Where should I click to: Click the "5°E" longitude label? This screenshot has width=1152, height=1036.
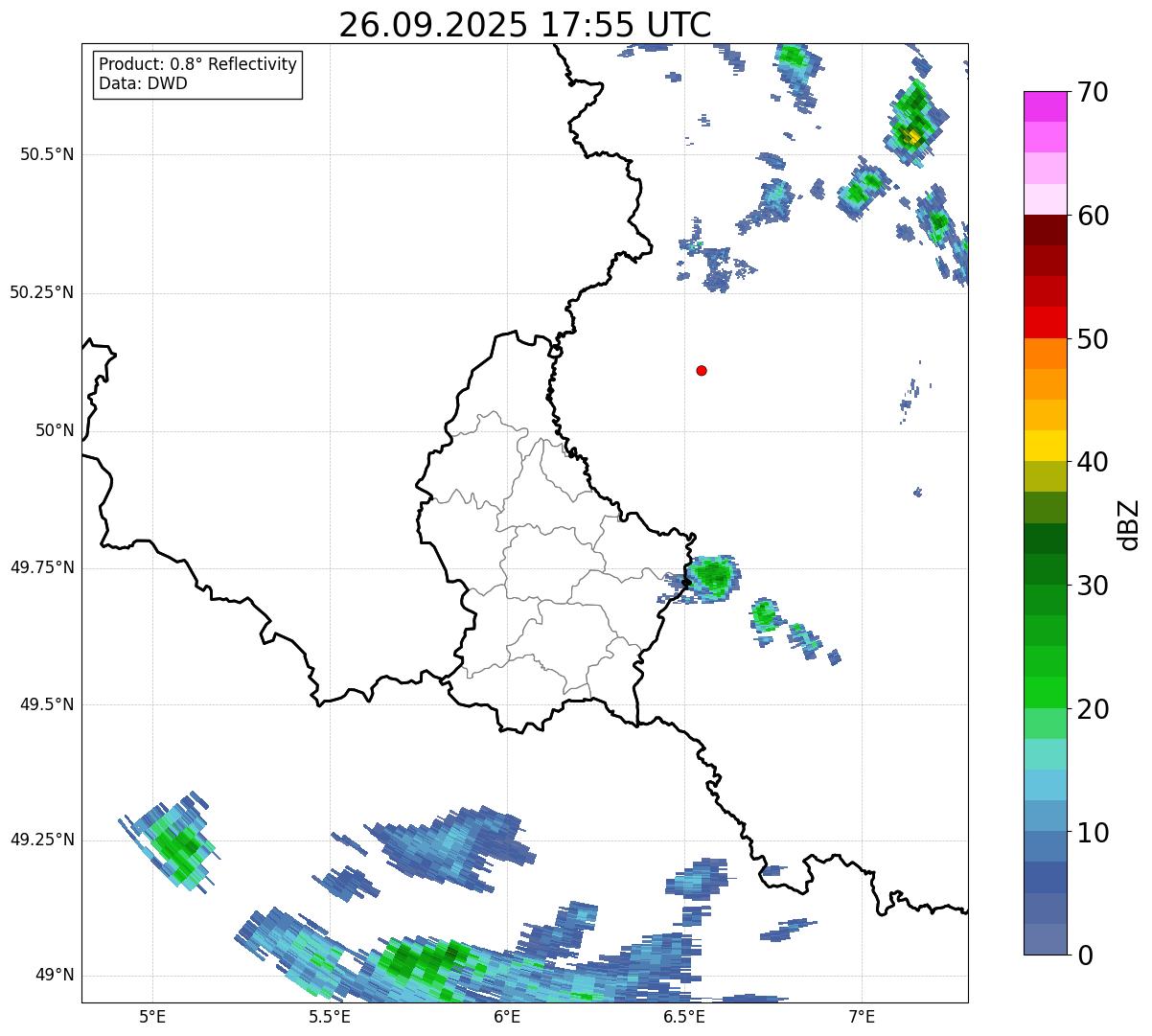click(152, 1016)
